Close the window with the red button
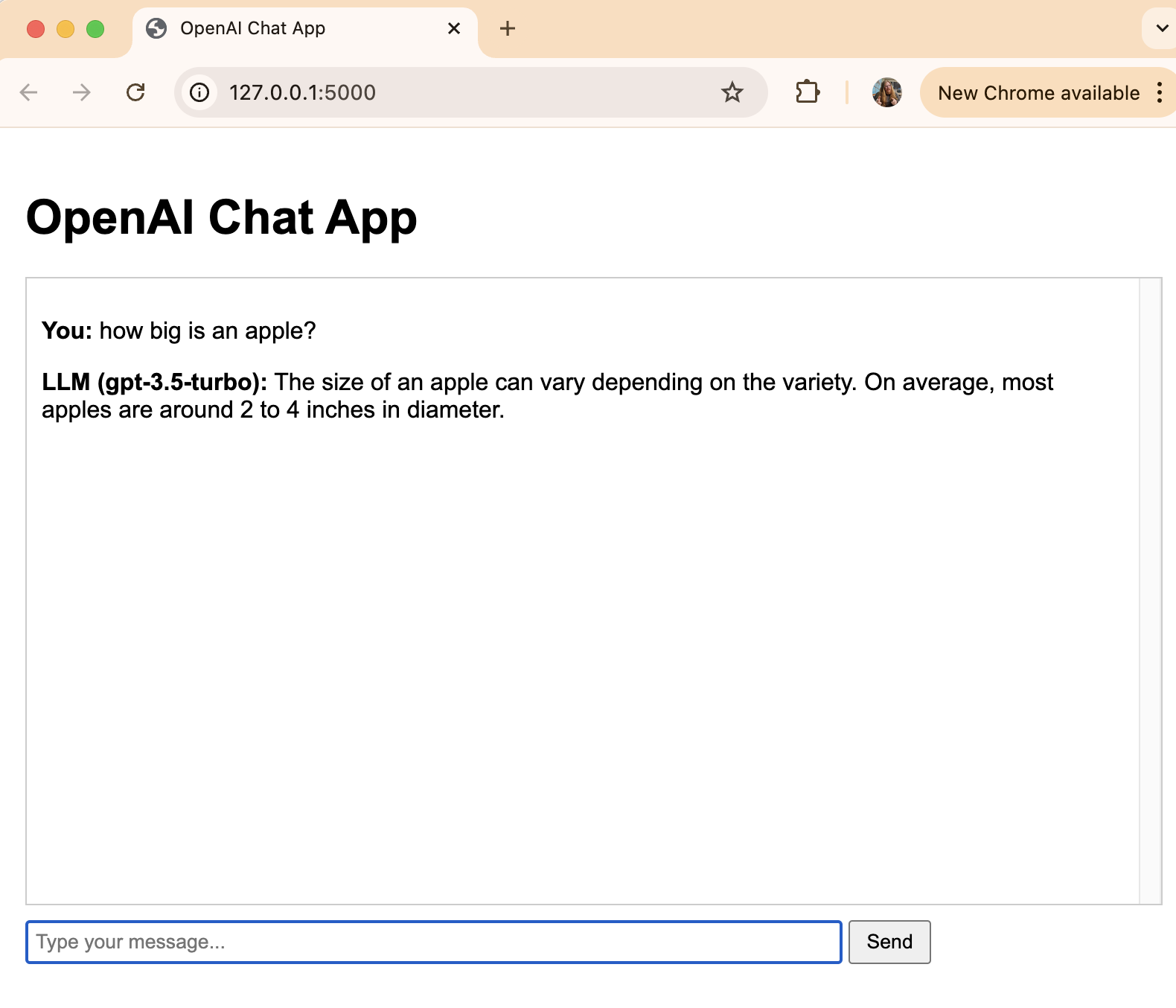The height and width of the screenshot is (1008, 1176). click(36, 29)
